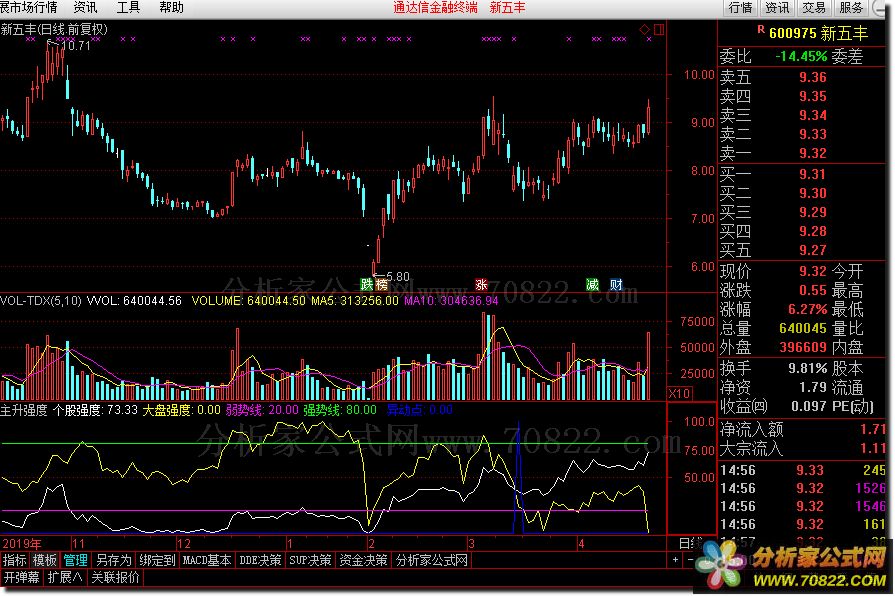Image resolution: width=895 pixels, height=596 pixels.
Task: Open the 分析家公式网 tab
Action: (432, 560)
